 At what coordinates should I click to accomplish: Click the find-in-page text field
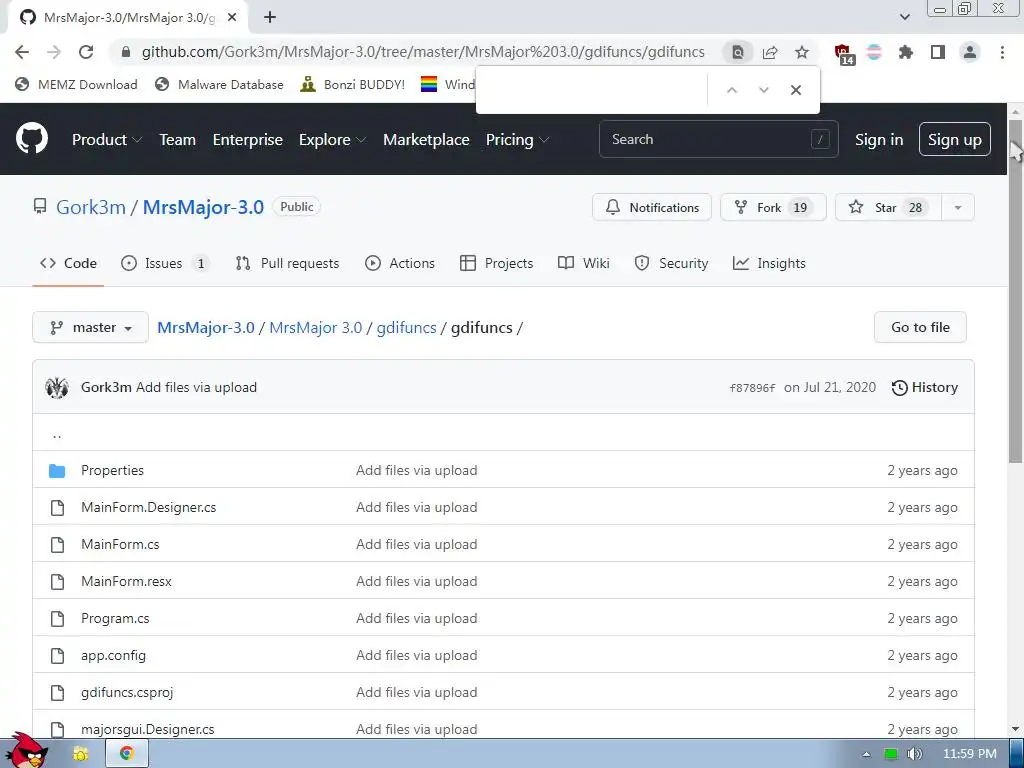click(593, 90)
